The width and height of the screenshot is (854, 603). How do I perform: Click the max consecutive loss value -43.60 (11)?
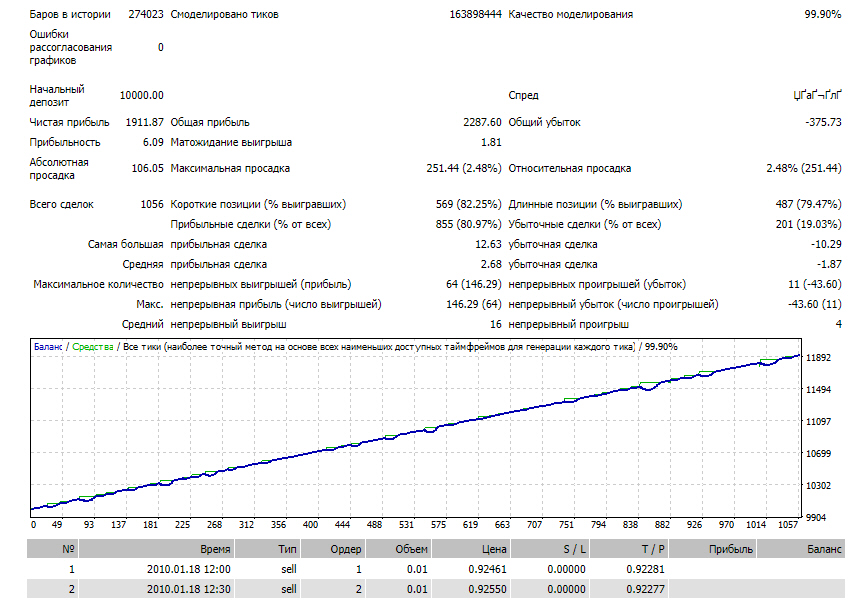coord(815,304)
